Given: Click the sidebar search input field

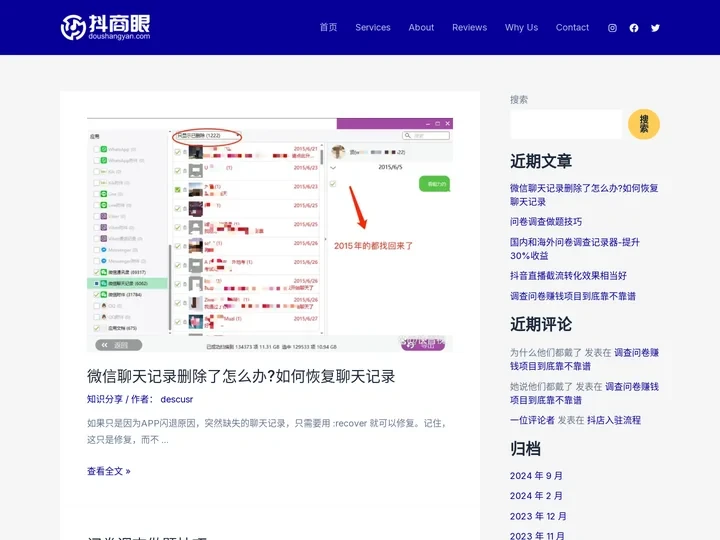Looking at the screenshot, I should point(566,124).
